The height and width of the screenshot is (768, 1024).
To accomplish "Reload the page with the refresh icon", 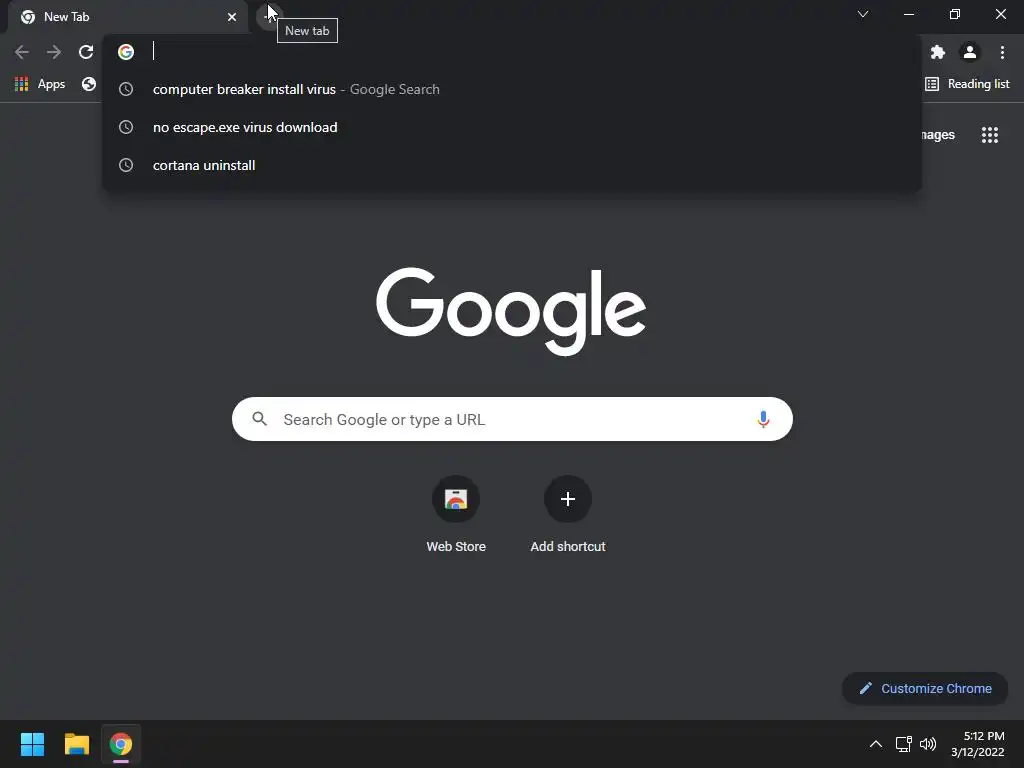I will coord(86,52).
